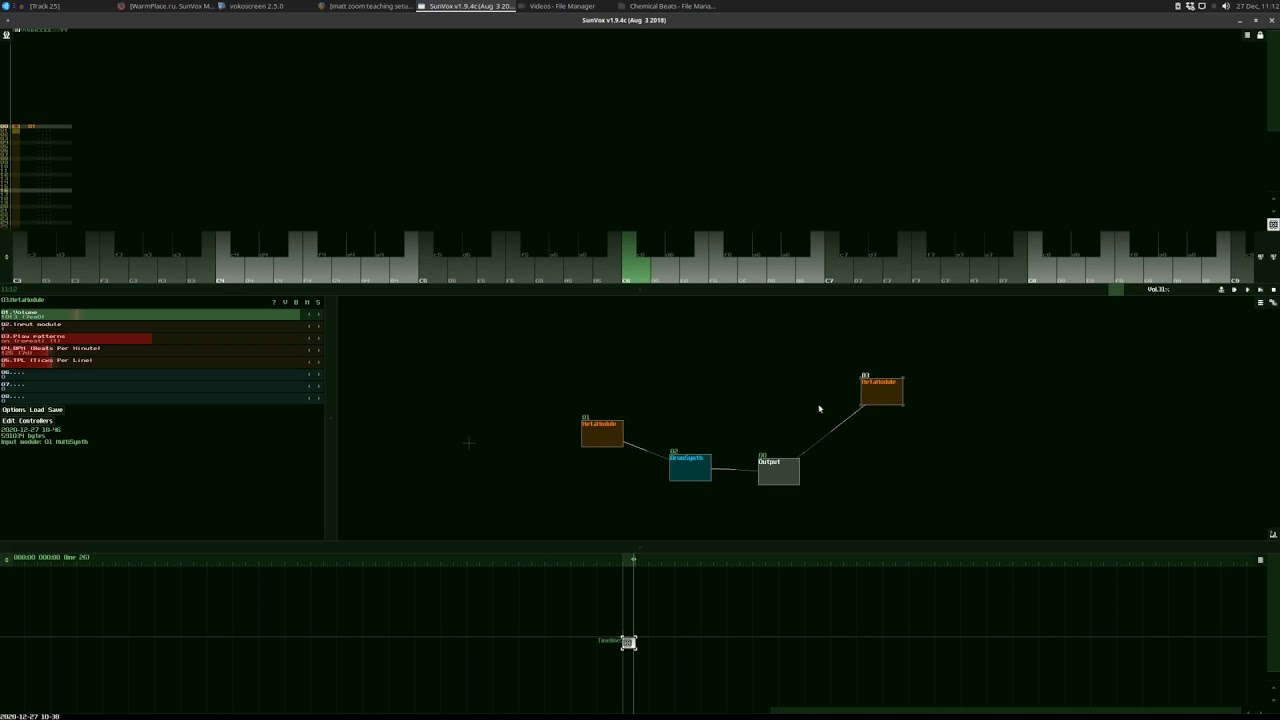Select the 01 MetaModule module
1280x720 pixels.
pos(602,433)
